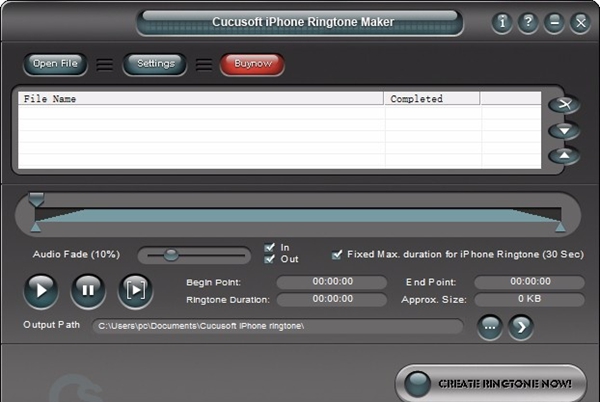Image resolution: width=600 pixels, height=402 pixels.
Task: Pause playback with the Pause button
Action: coord(88,291)
